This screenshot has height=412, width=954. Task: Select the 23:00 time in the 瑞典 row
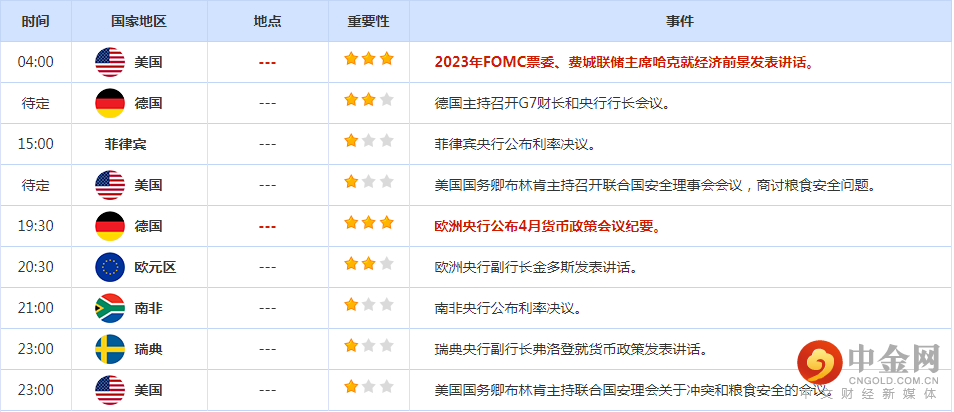pyautogui.click(x=36, y=349)
